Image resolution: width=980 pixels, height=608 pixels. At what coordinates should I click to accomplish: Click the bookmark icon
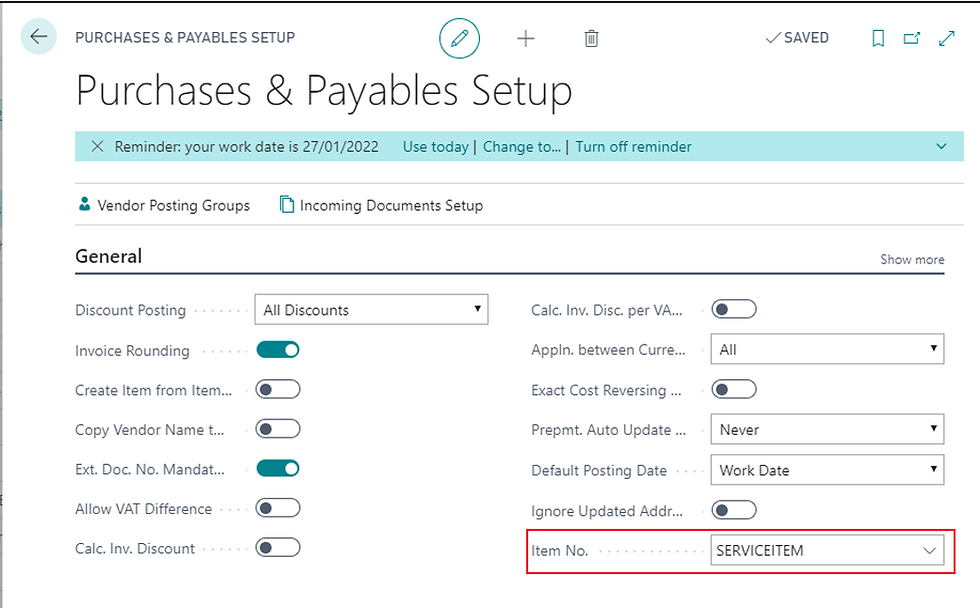click(x=878, y=38)
